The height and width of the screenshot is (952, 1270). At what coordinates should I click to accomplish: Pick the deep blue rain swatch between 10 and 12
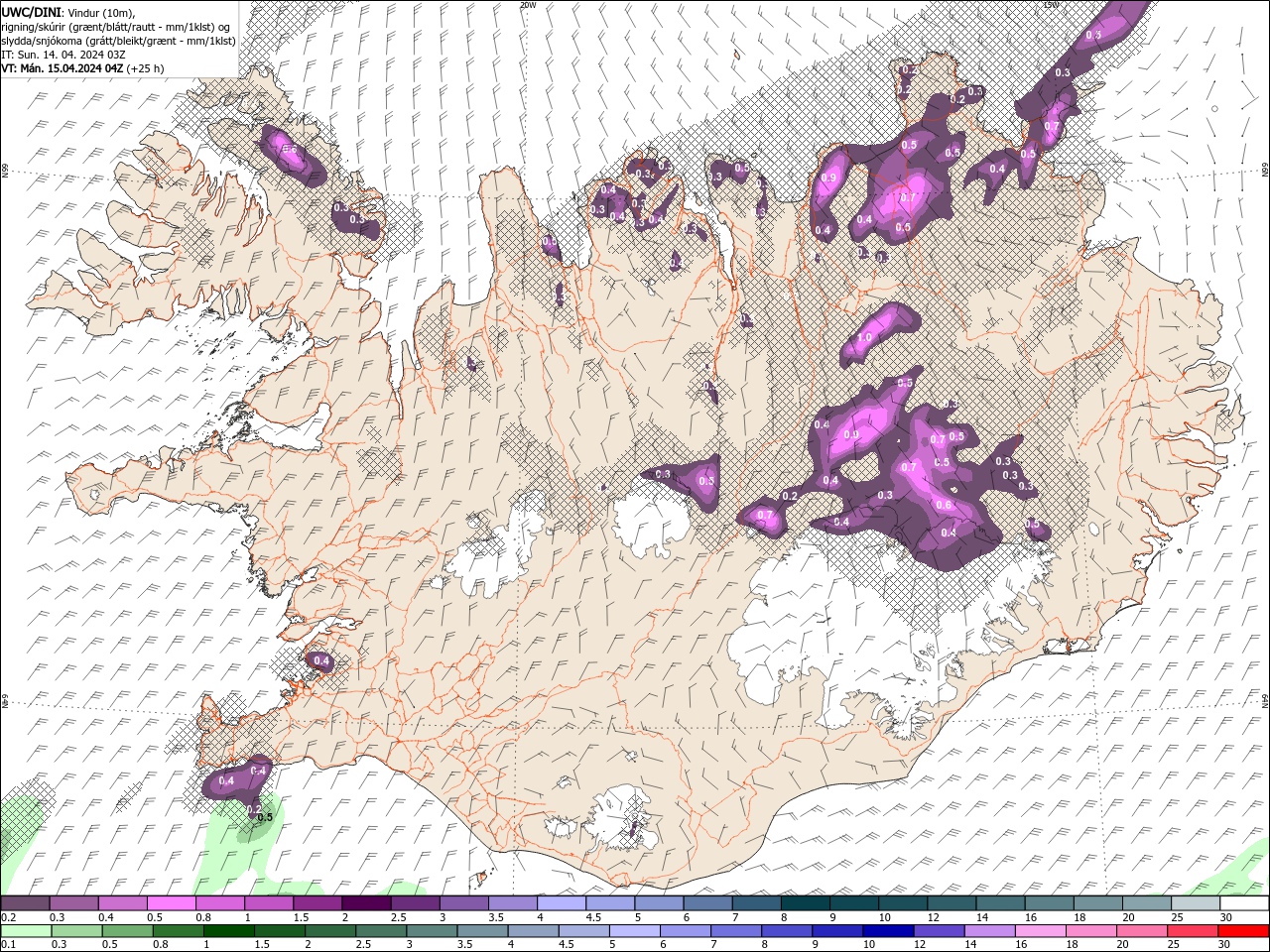(x=888, y=931)
